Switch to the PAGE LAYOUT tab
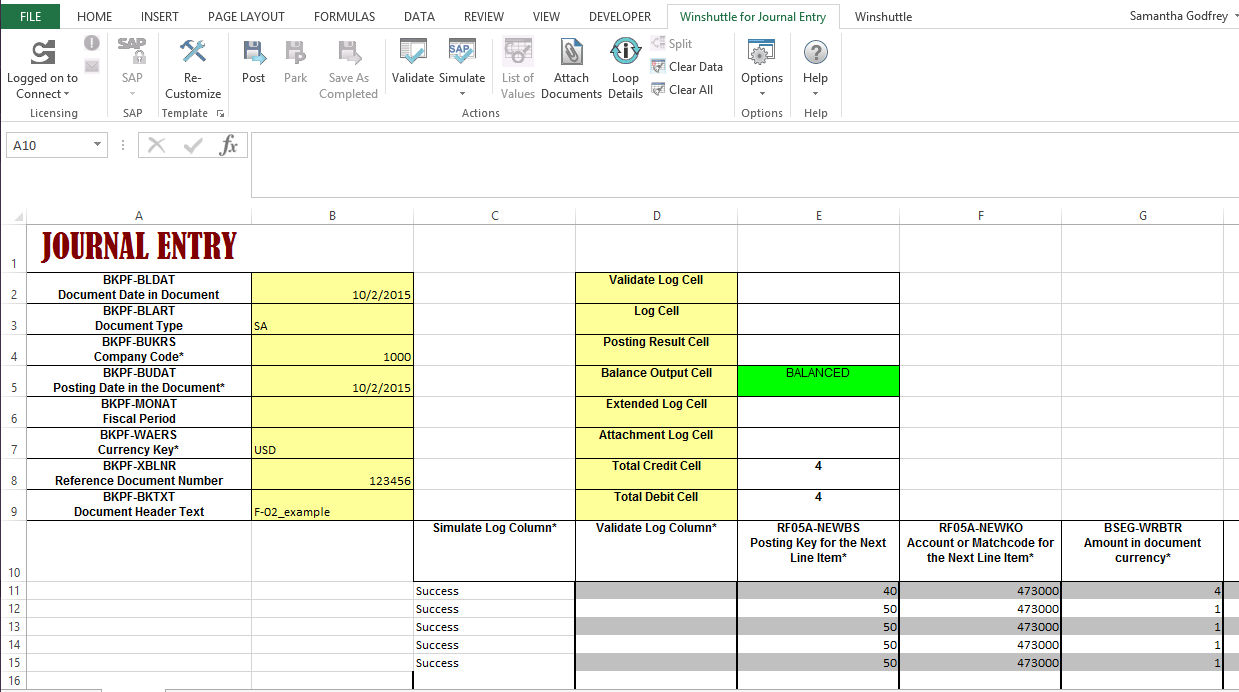 (x=246, y=16)
